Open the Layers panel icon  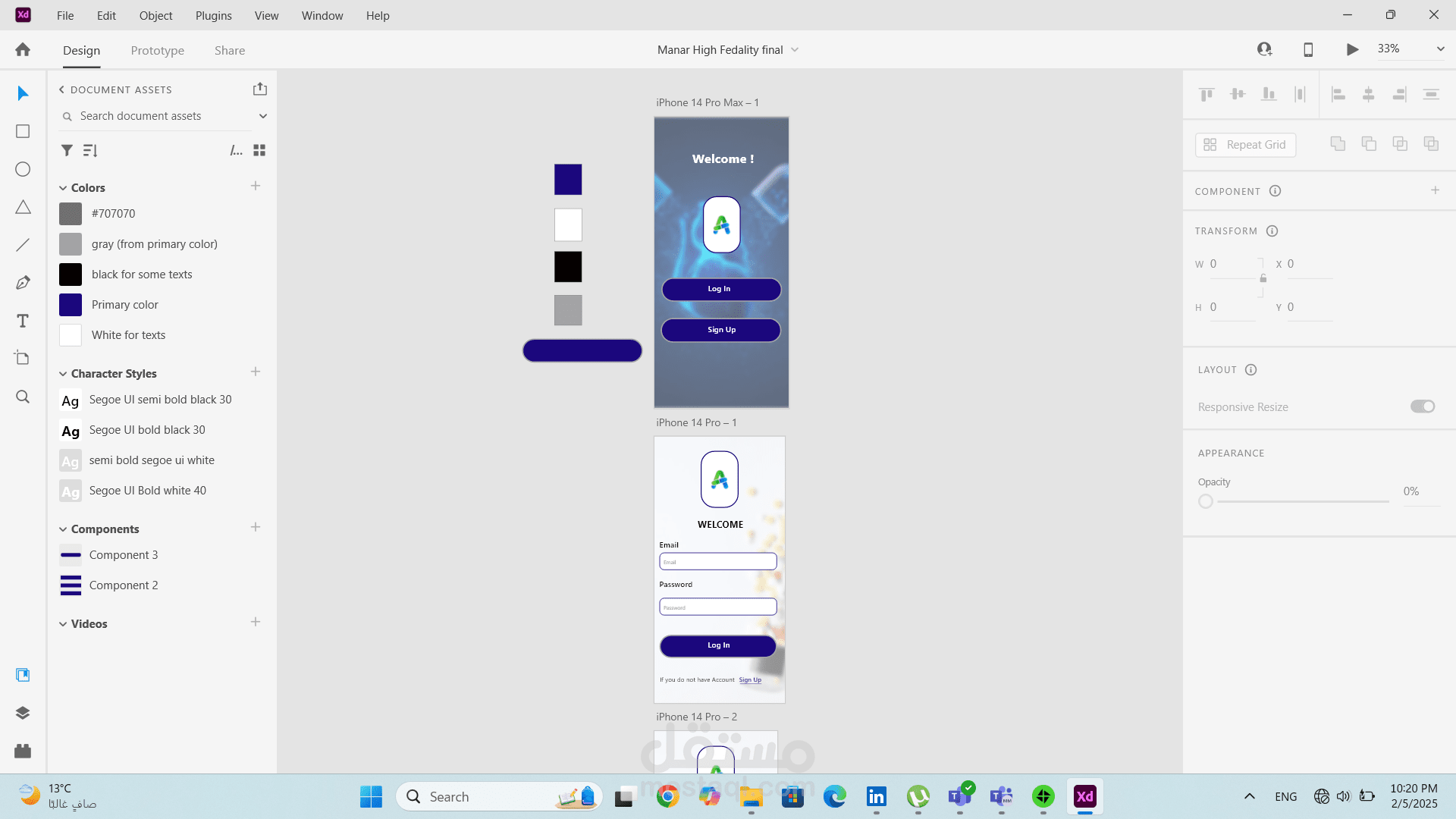pos(23,713)
